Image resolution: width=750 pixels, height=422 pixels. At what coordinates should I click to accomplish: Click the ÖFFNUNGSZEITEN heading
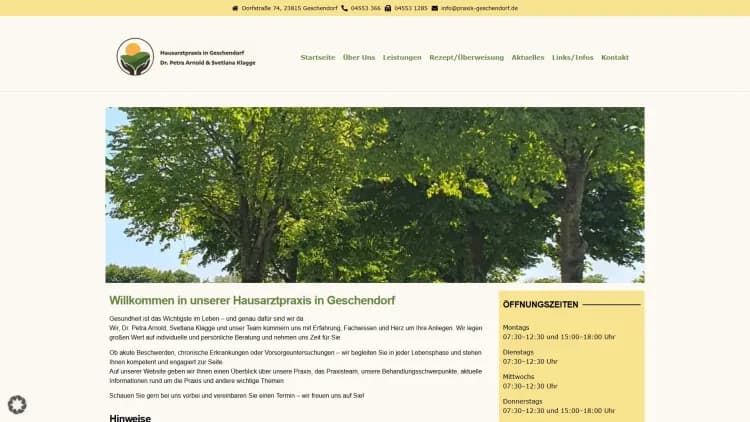coord(540,304)
